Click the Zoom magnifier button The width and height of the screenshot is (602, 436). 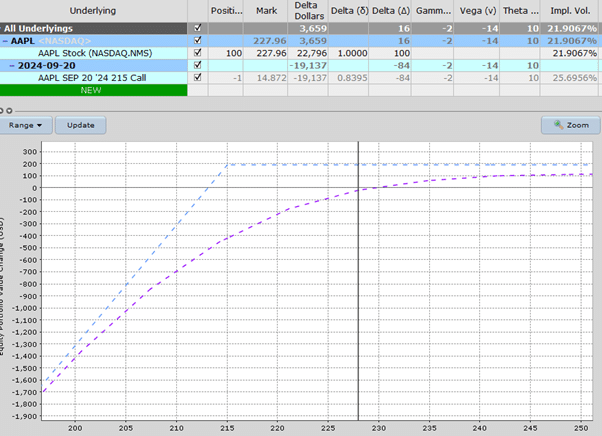click(567, 126)
